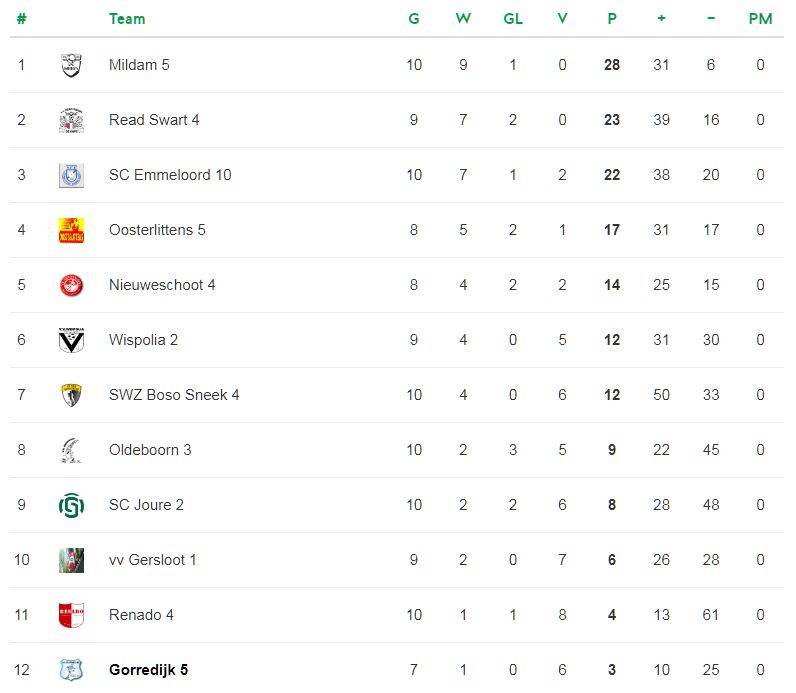Click the SC Emmeloord 10 club logo
The width and height of the screenshot is (796, 693).
pyautogui.click(x=70, y=175)
